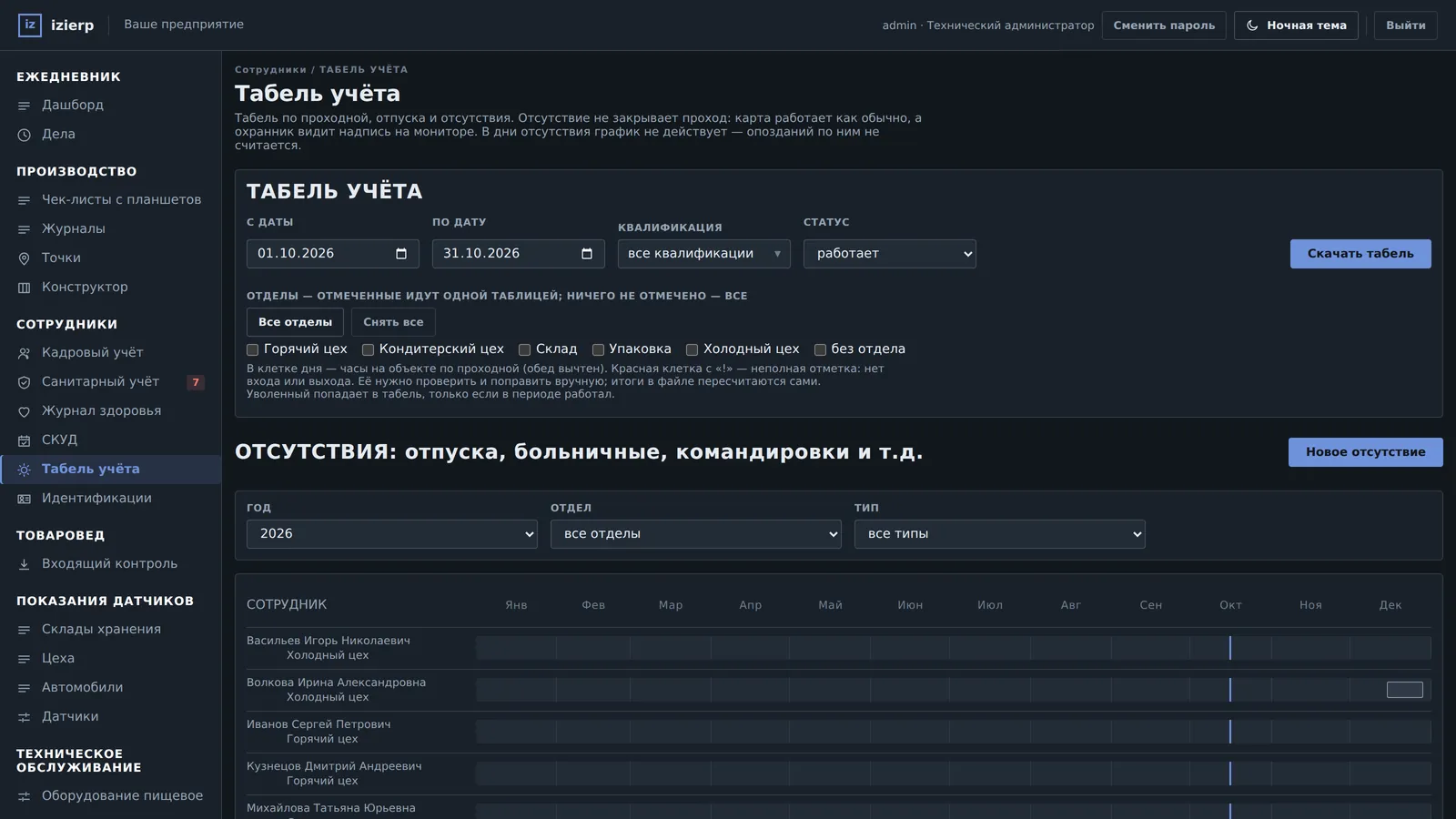Viewport: 1456px width, 819px height.
Task: Go to Журналы in sidebar
Action: [x=110, y=229]
